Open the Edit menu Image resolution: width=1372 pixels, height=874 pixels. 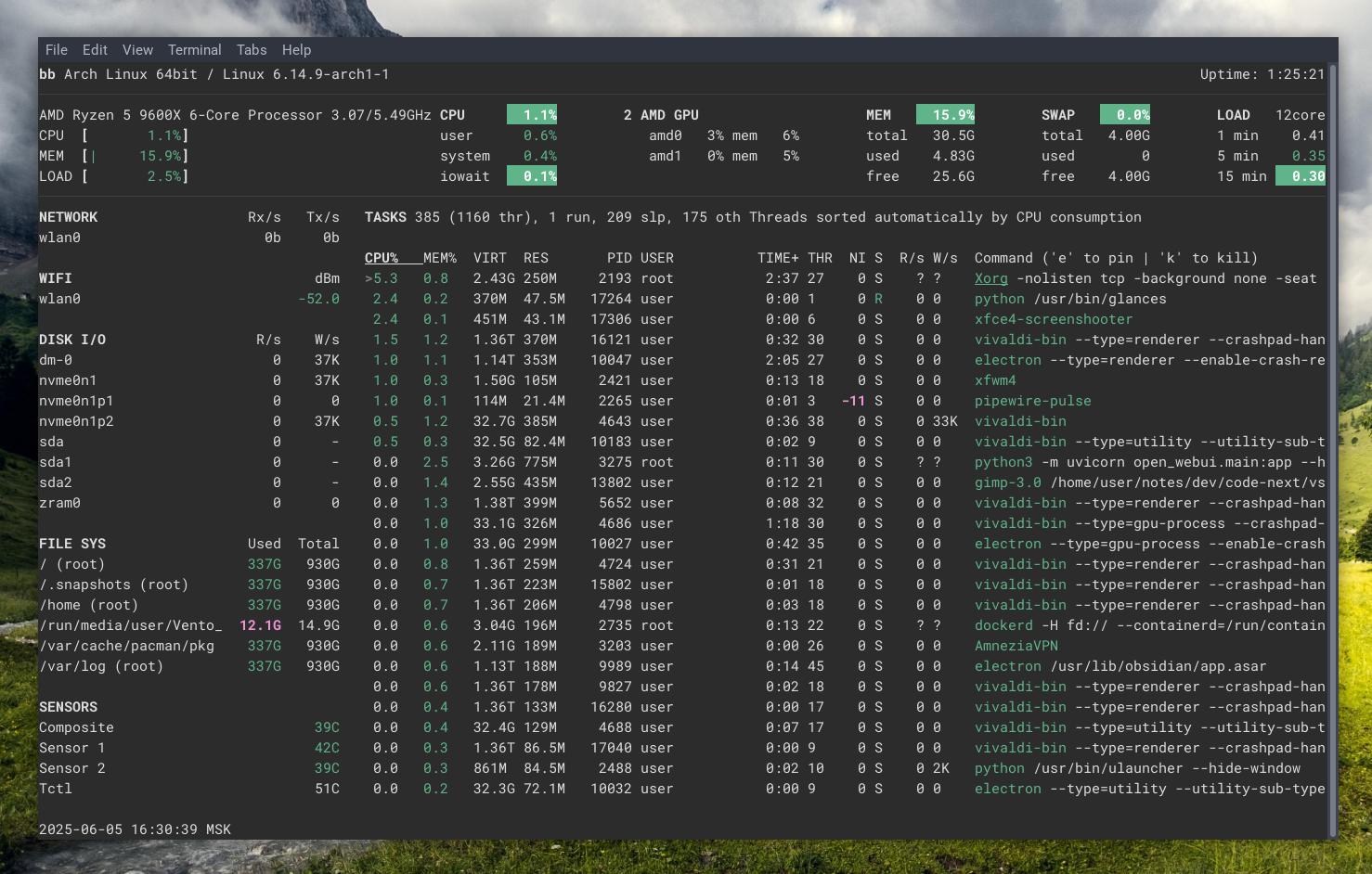point(94,49)
